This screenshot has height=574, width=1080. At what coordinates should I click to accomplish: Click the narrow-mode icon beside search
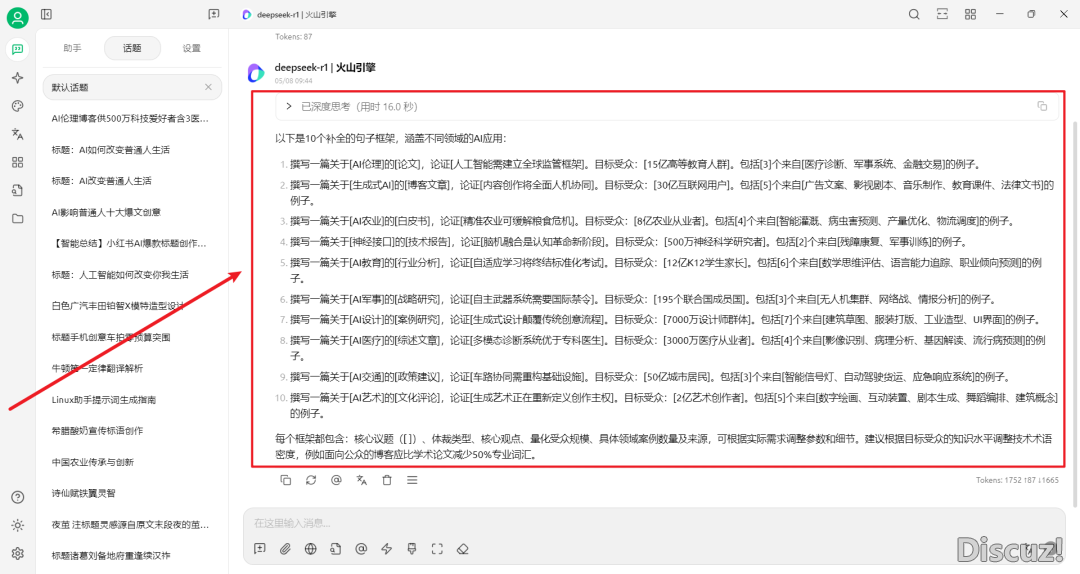pyautogui.click(x=942, y=14)
